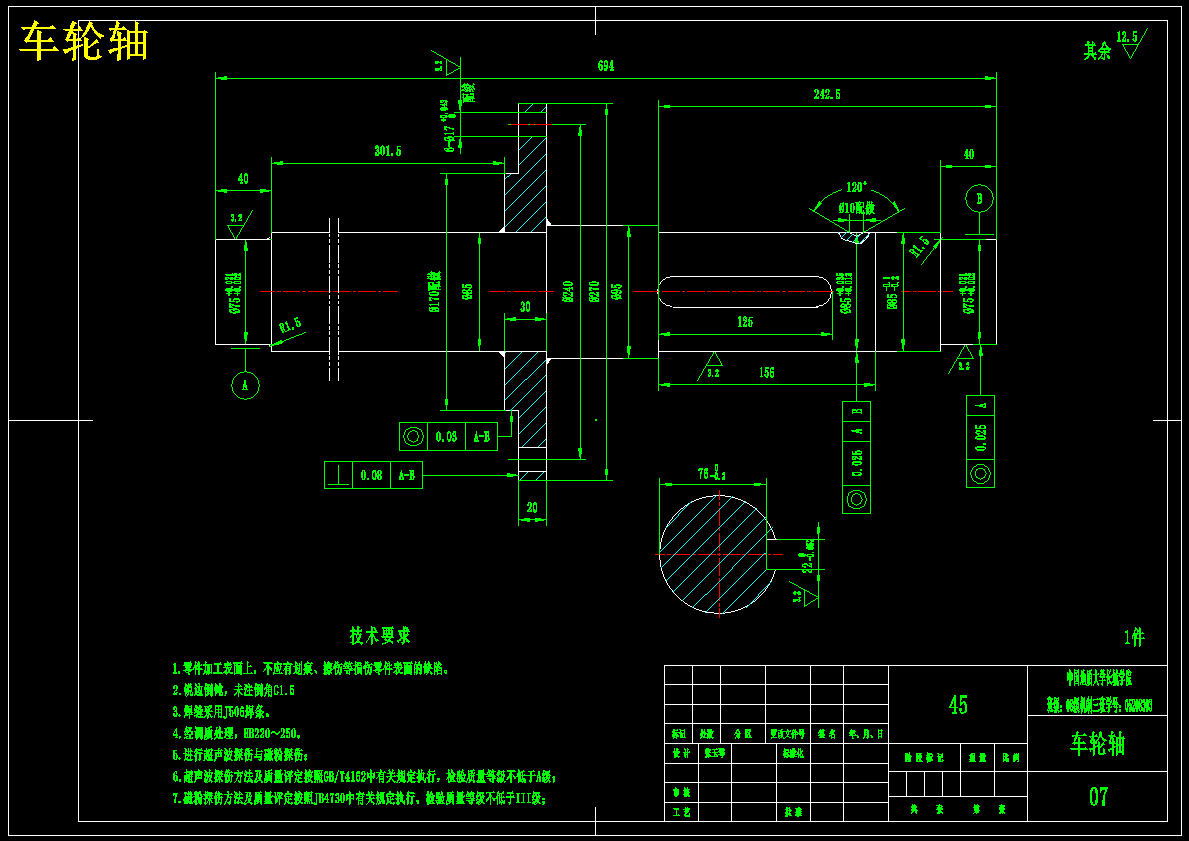Select the 阶段标记 cell
Screen dimensions: 1189x841
[924, 758]
